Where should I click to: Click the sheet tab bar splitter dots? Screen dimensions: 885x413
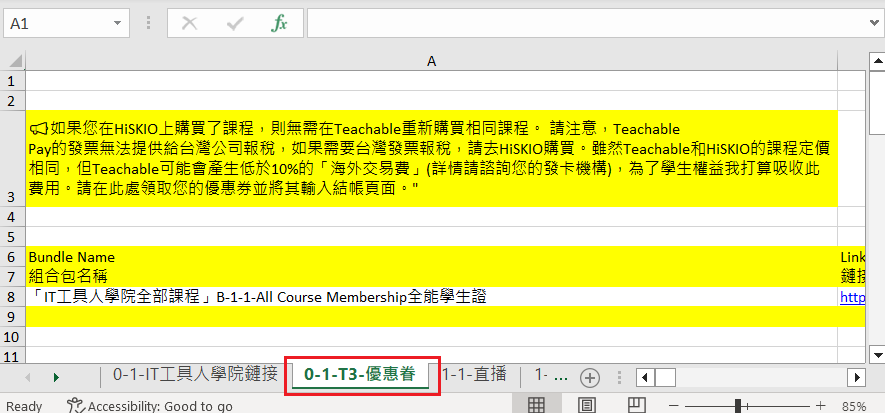tap(619, 377)
